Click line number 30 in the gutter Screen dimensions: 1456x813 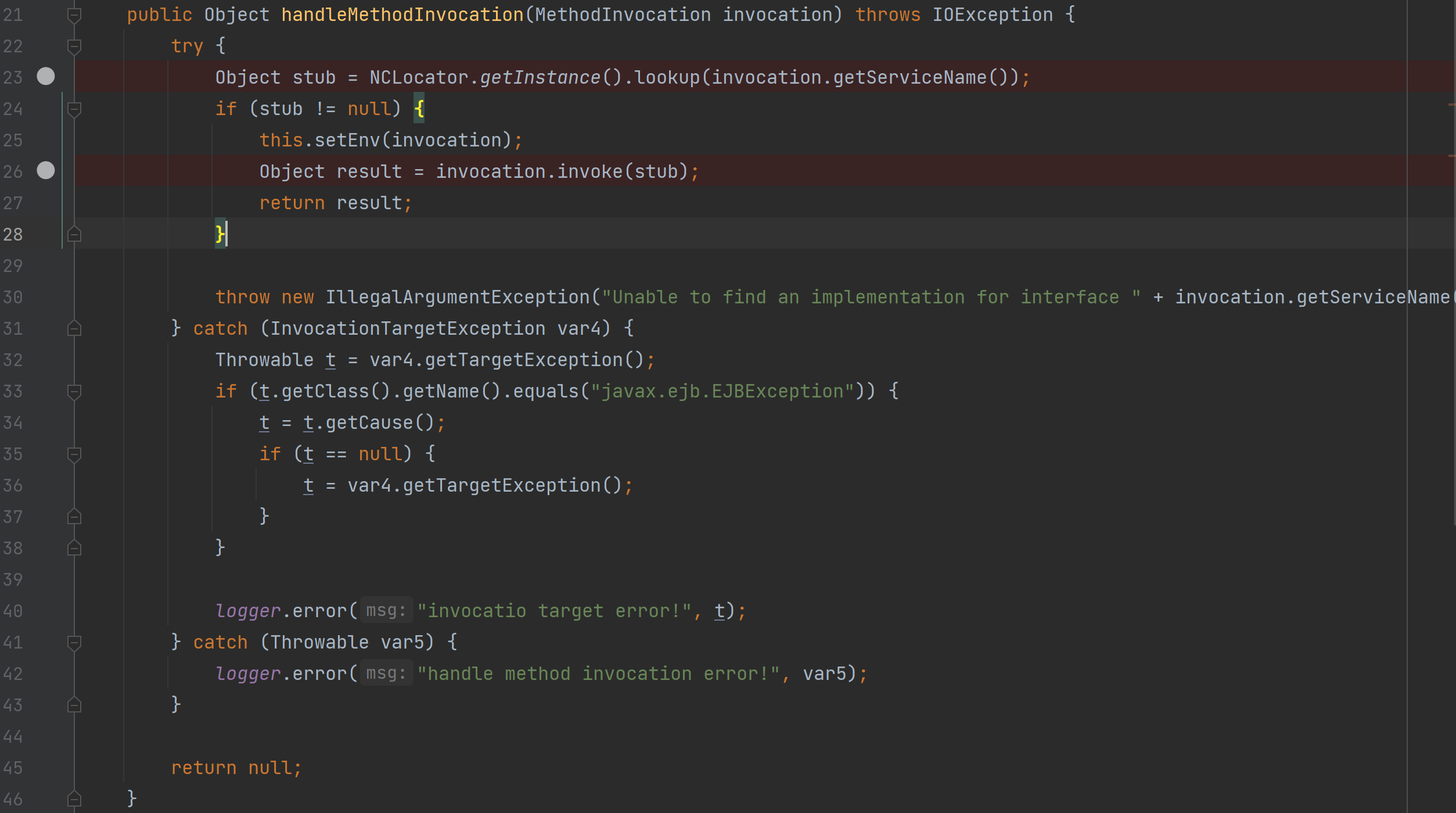click(x=13, y=298)
